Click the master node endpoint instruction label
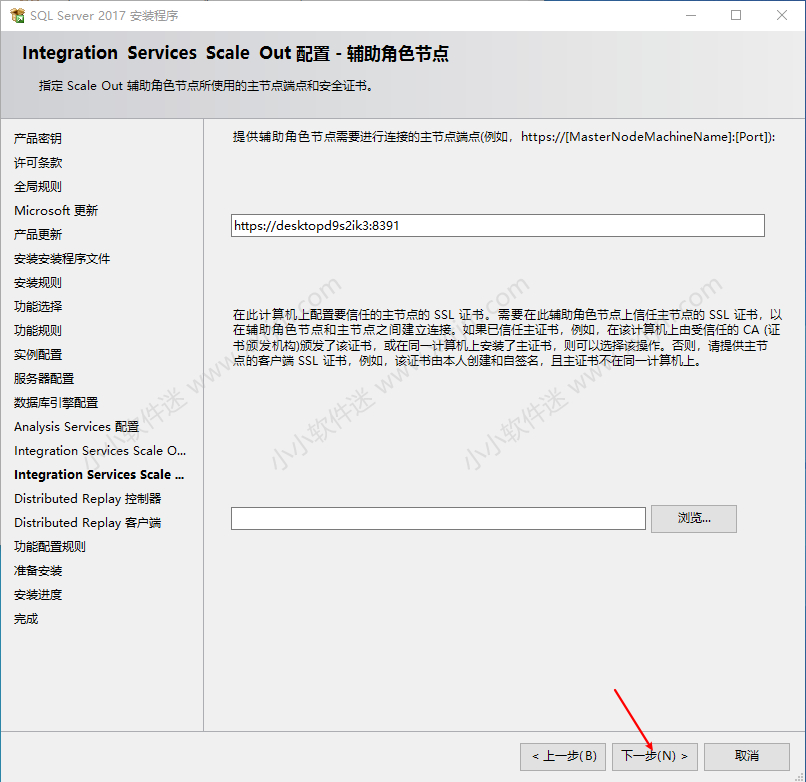This screenshot has width=806, height=782. click(504, 137)
